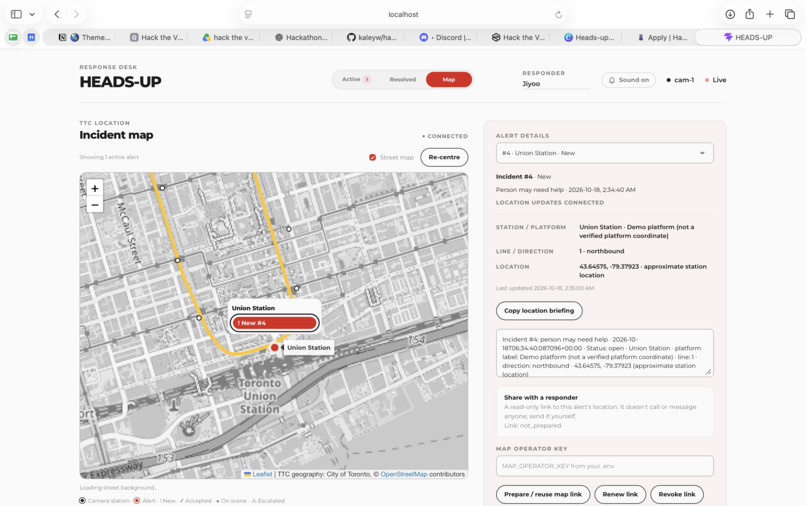
Task: Toggle the Sound on button
Action: tap(629, 80)
